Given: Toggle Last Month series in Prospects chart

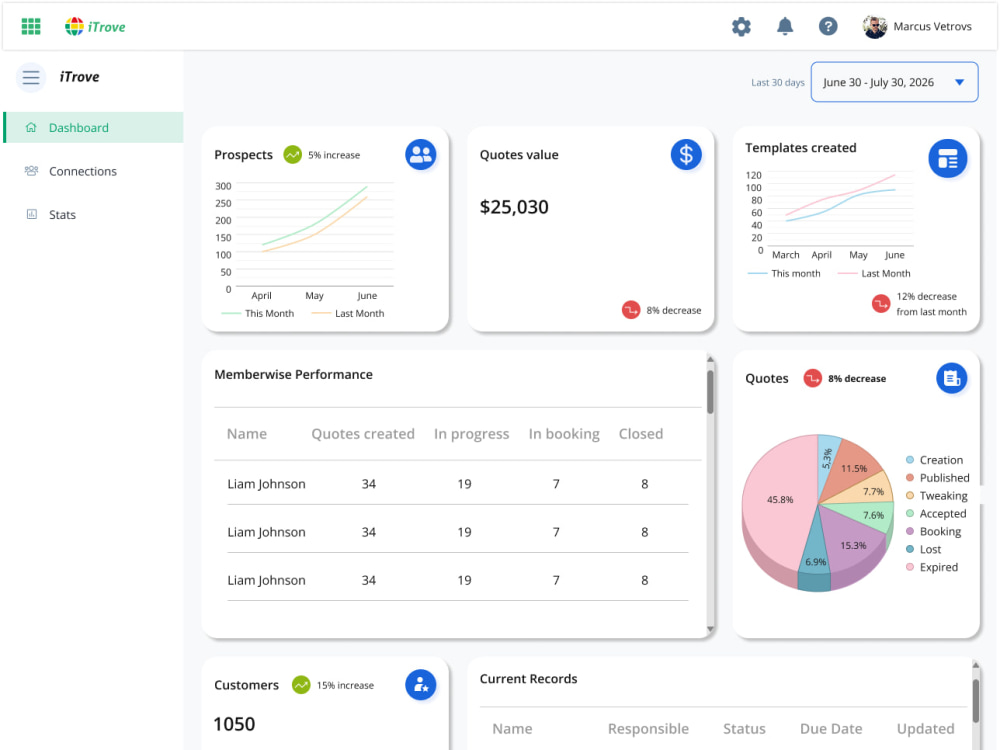Looking at the screenshot, I should (348, 313).
